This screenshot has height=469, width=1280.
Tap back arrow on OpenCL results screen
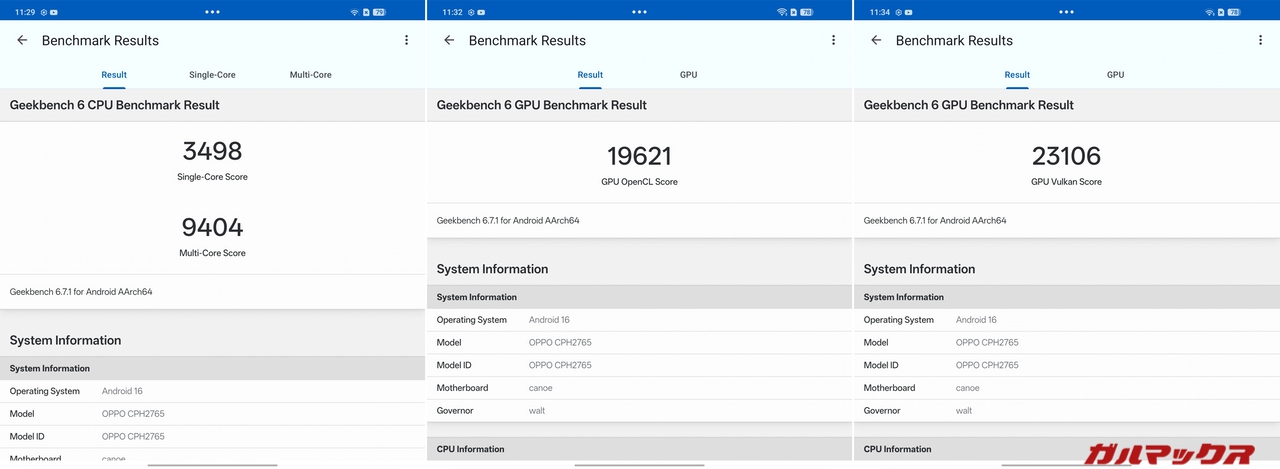click(449, 40)
